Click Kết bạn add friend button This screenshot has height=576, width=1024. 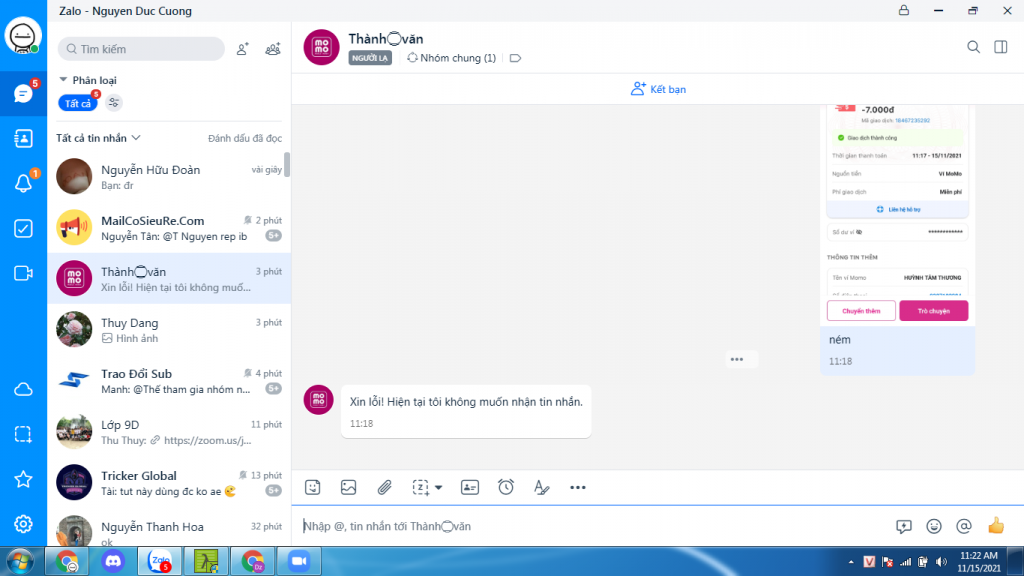[658, 89]
